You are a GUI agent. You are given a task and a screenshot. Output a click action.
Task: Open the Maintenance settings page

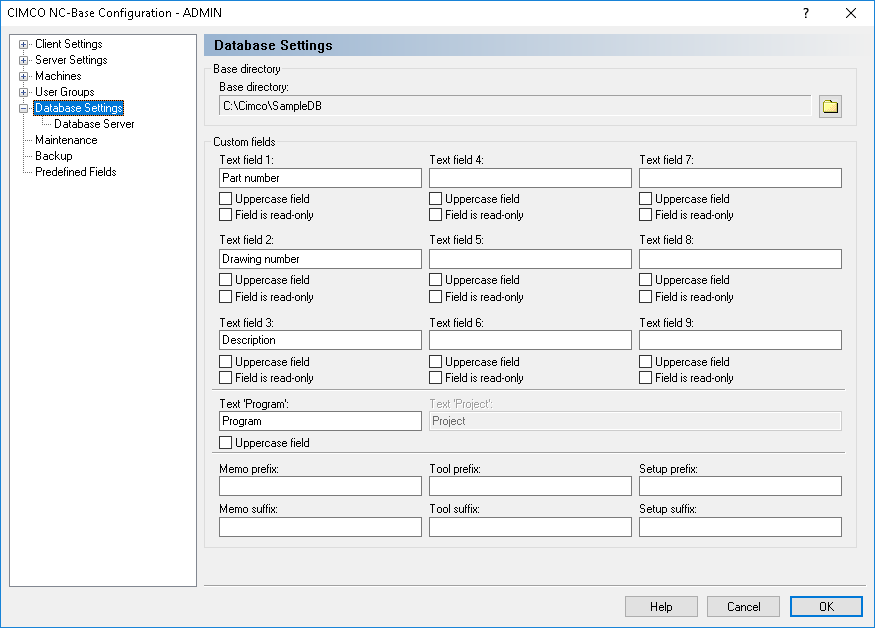66,140
